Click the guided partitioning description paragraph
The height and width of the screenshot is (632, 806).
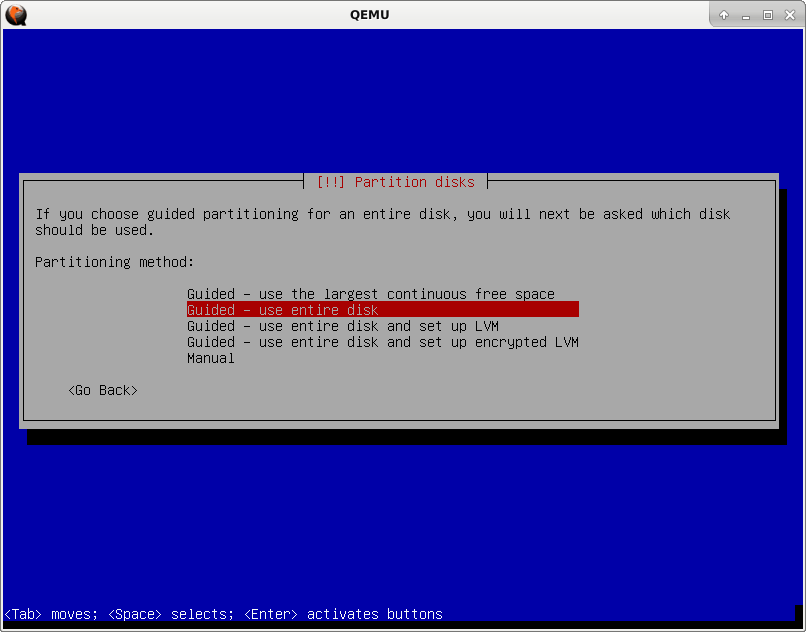pos(382,222)
